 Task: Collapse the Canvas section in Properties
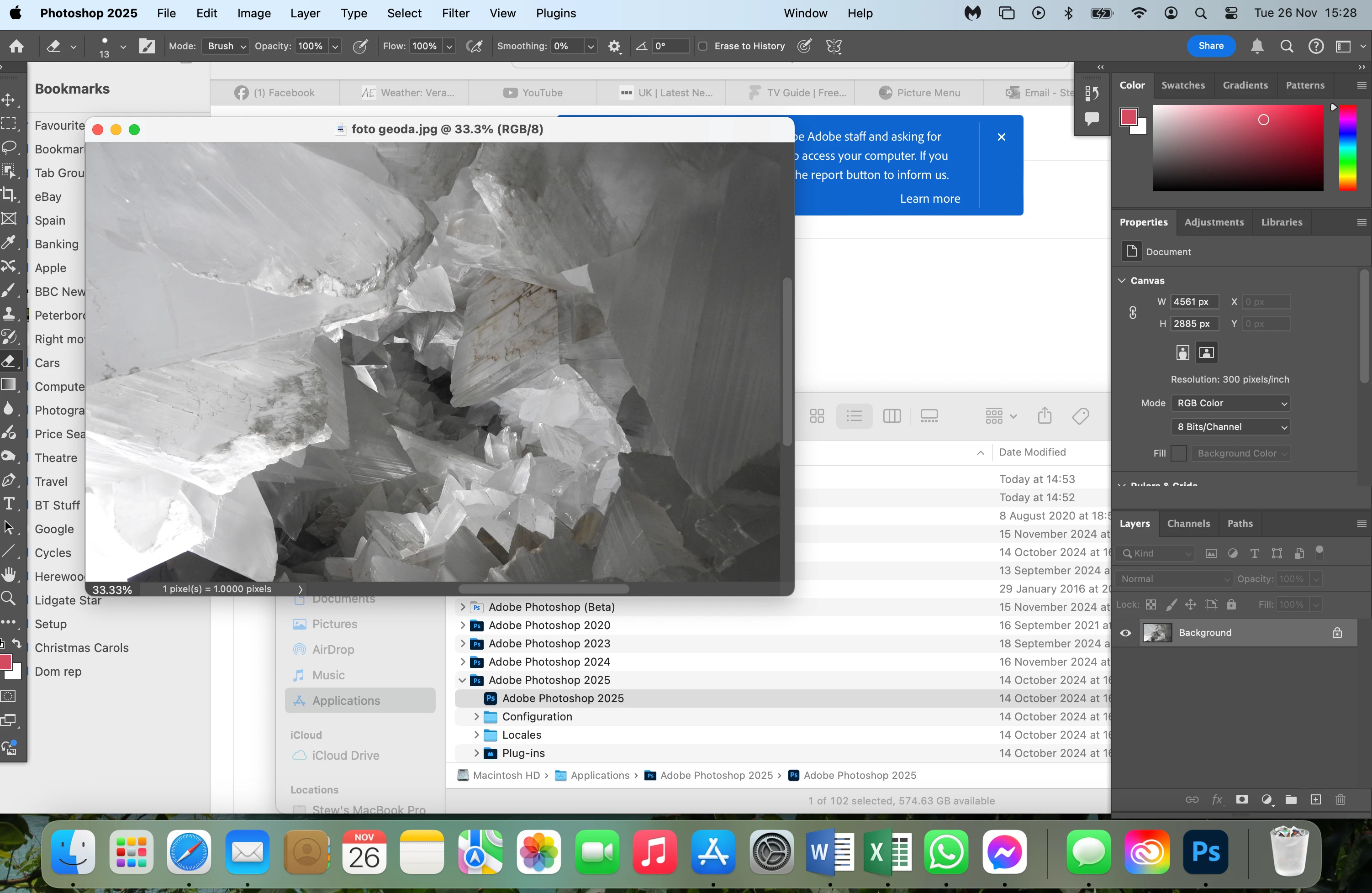(x=1122, y=281)
